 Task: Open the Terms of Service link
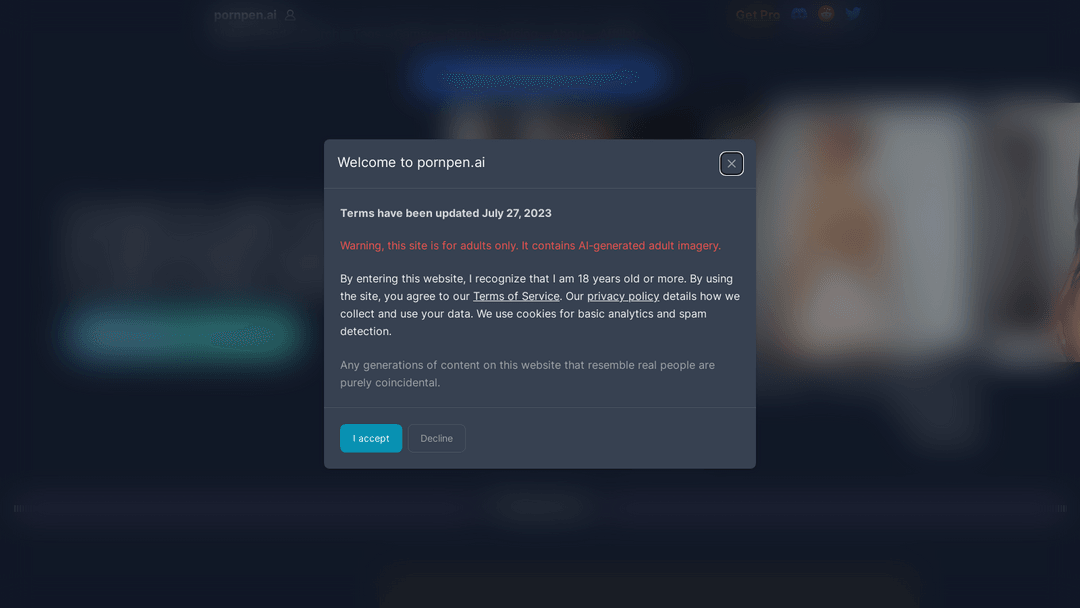click(x=516, y=296)
